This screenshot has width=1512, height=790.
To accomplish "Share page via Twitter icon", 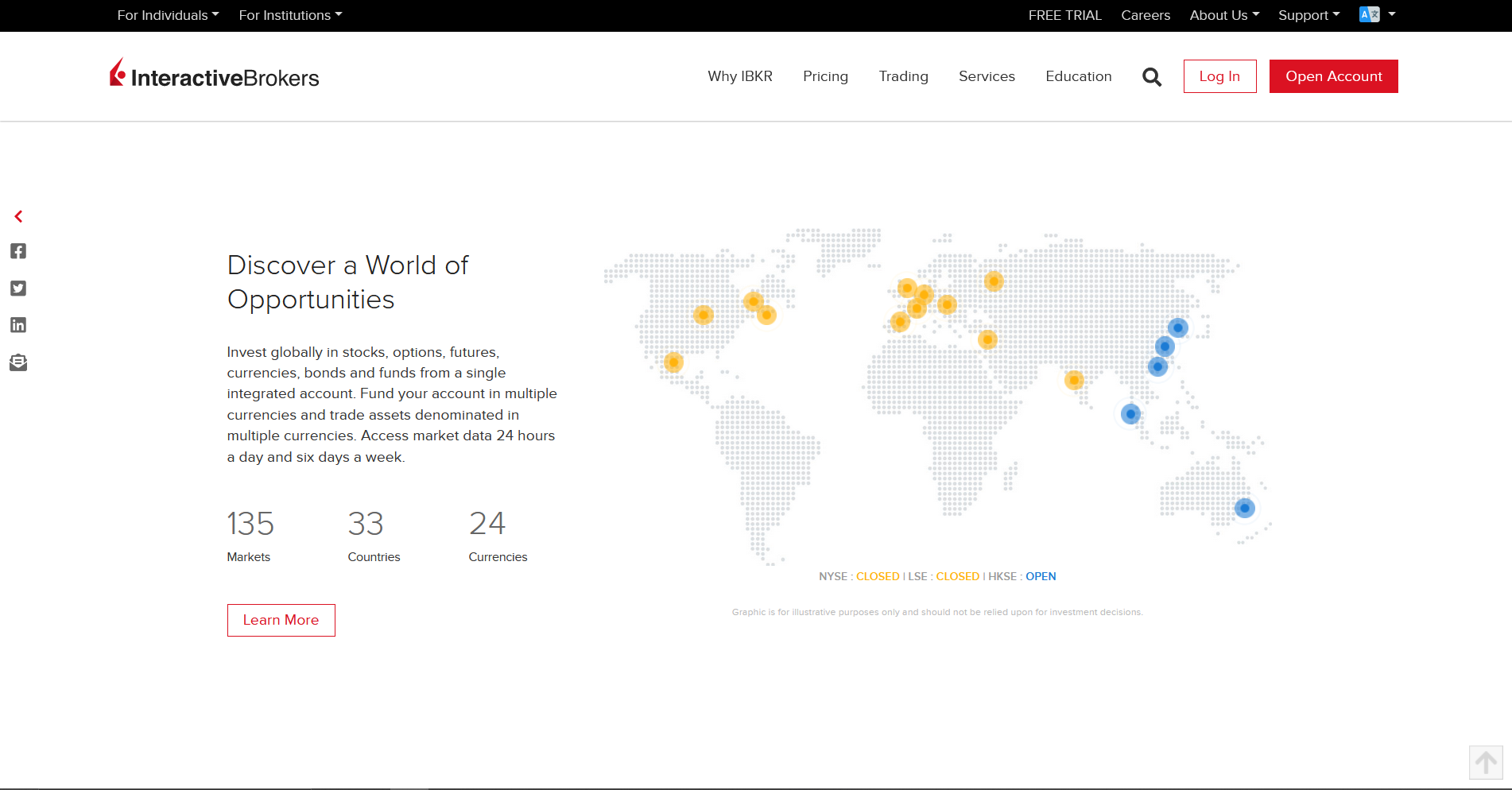I will tap(18, 289).
